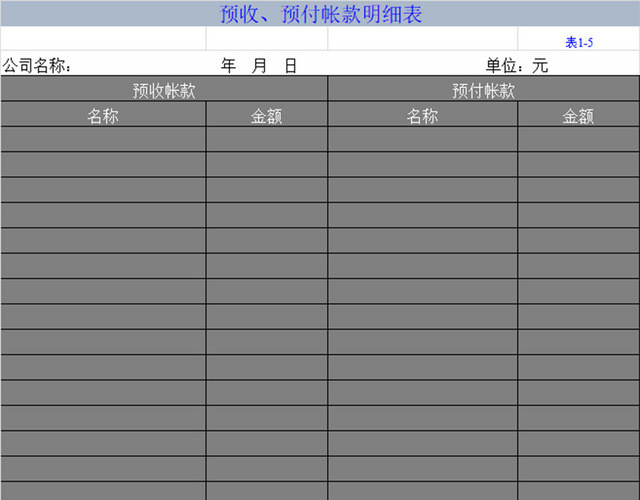Select the 公司名称: cell
Image resolution: width=640 pixels, height=500 pixels.
(37, 65)
